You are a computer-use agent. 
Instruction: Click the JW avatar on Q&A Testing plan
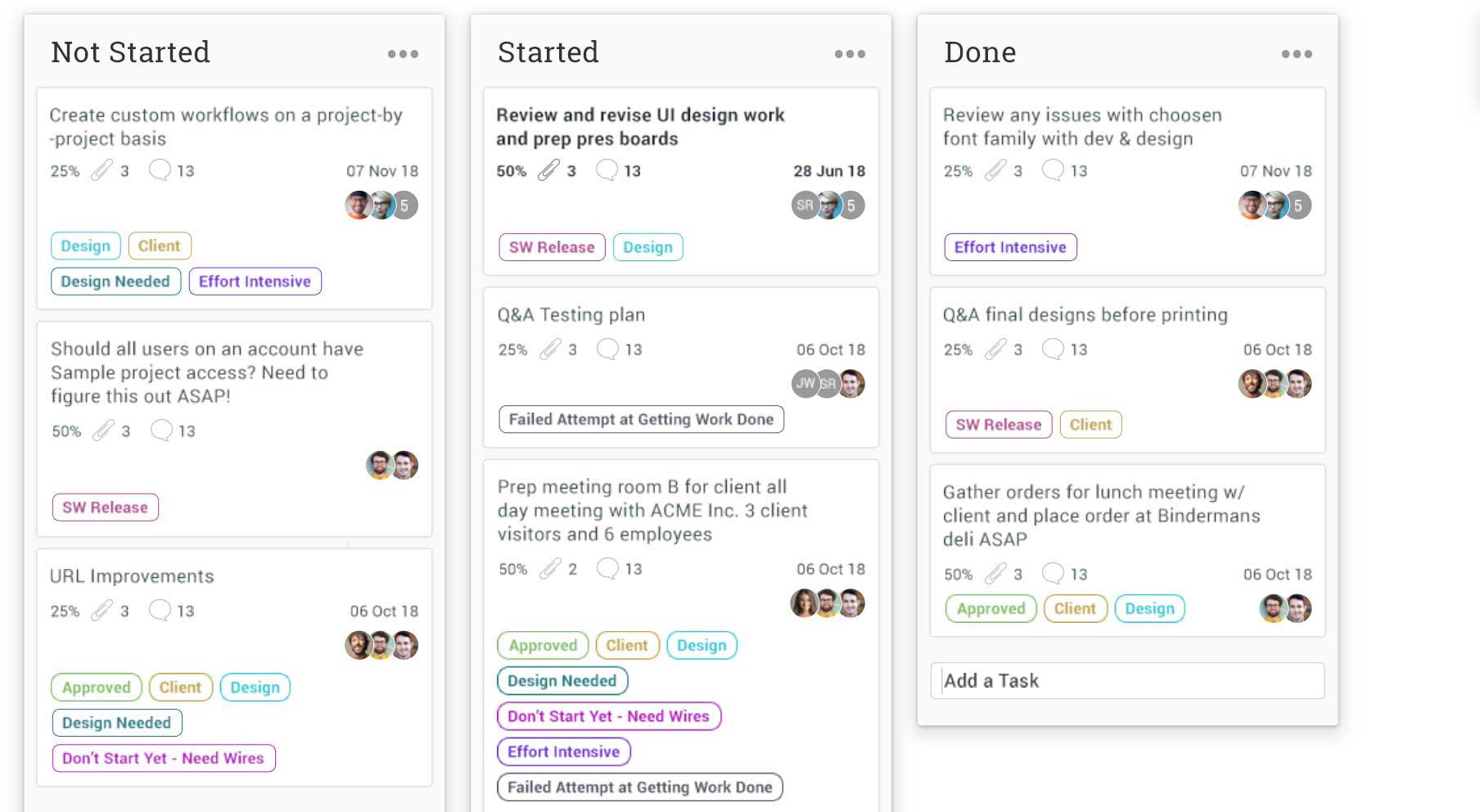click(805, 383)
